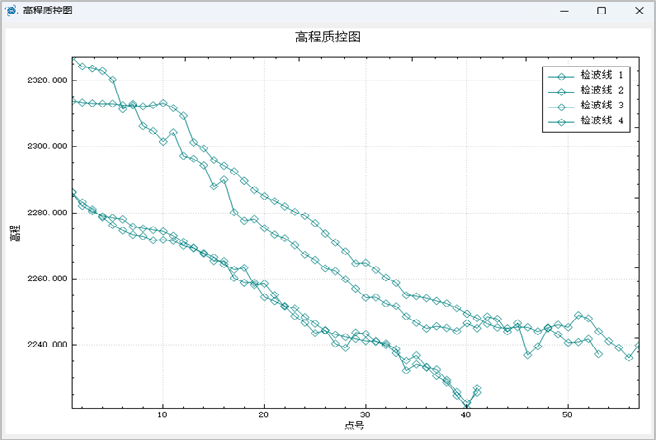The width and height of the screenshot is (656, 440).
Task: Click the 50 tick label on x-axis
Action: [567, 414]
